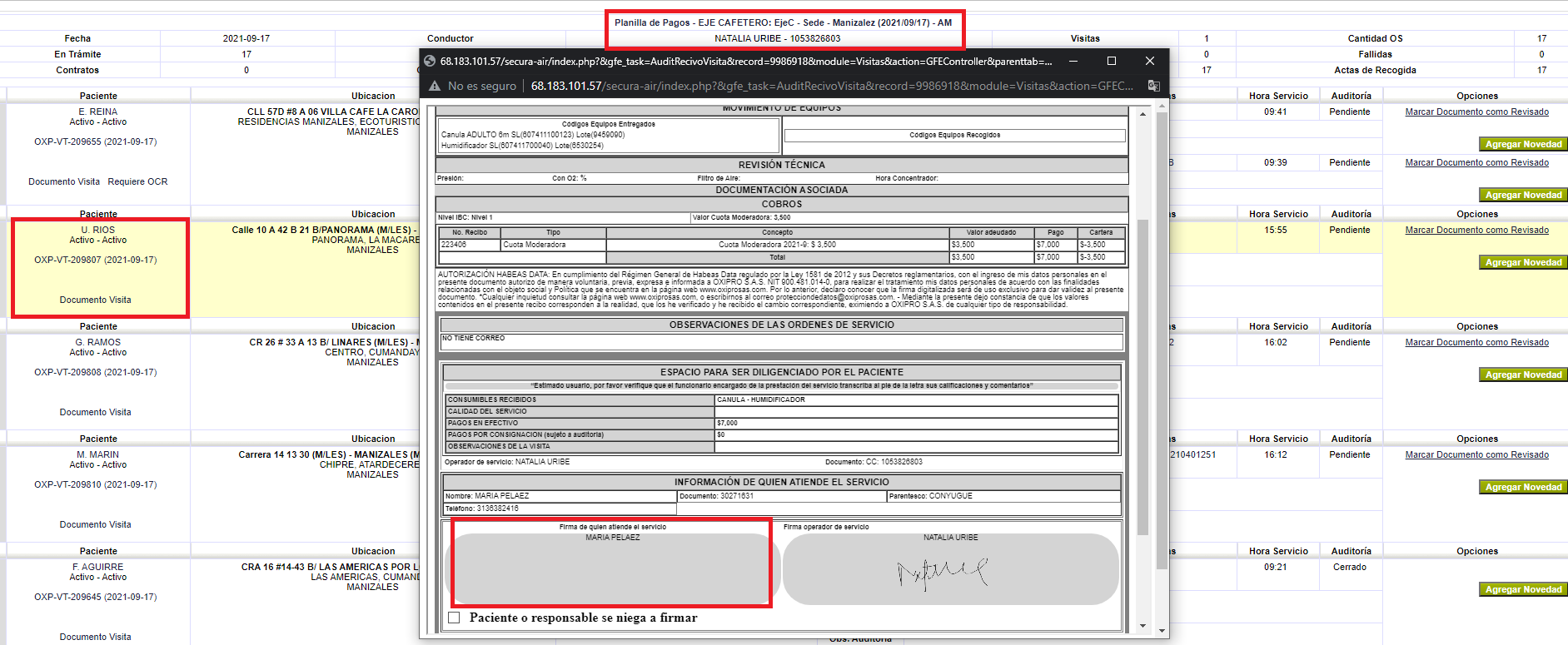Image resolution: width=1568 pixels, height=645 pixels.
Task: Click 'Marcar Documento como Revisado' for M. Marin
Action: [x=1476, y=454]
